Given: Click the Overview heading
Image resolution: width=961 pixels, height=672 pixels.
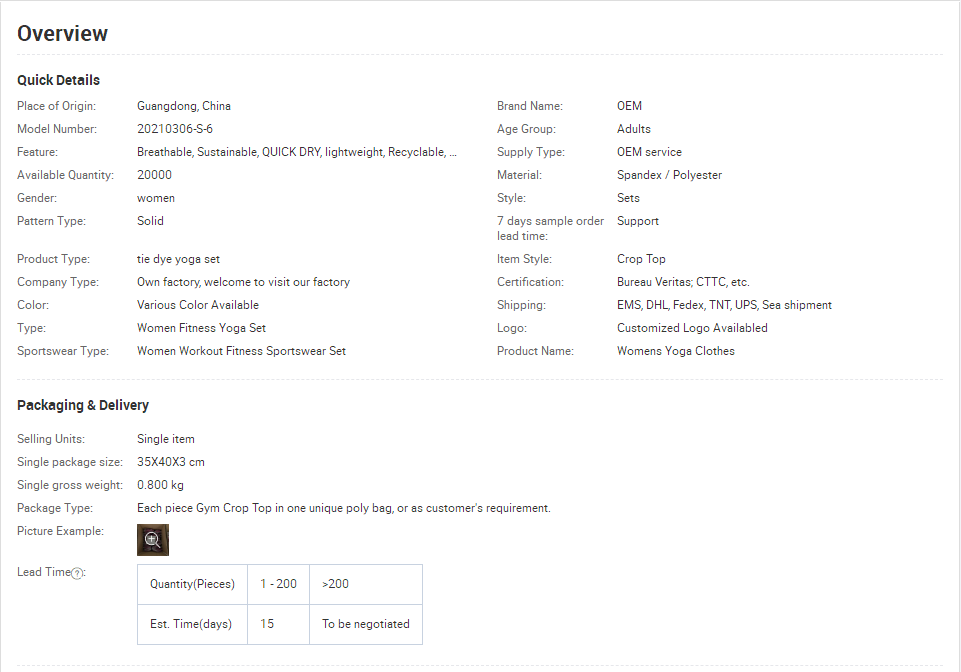Looking at the screenshot, I should [x=62, y=33].
